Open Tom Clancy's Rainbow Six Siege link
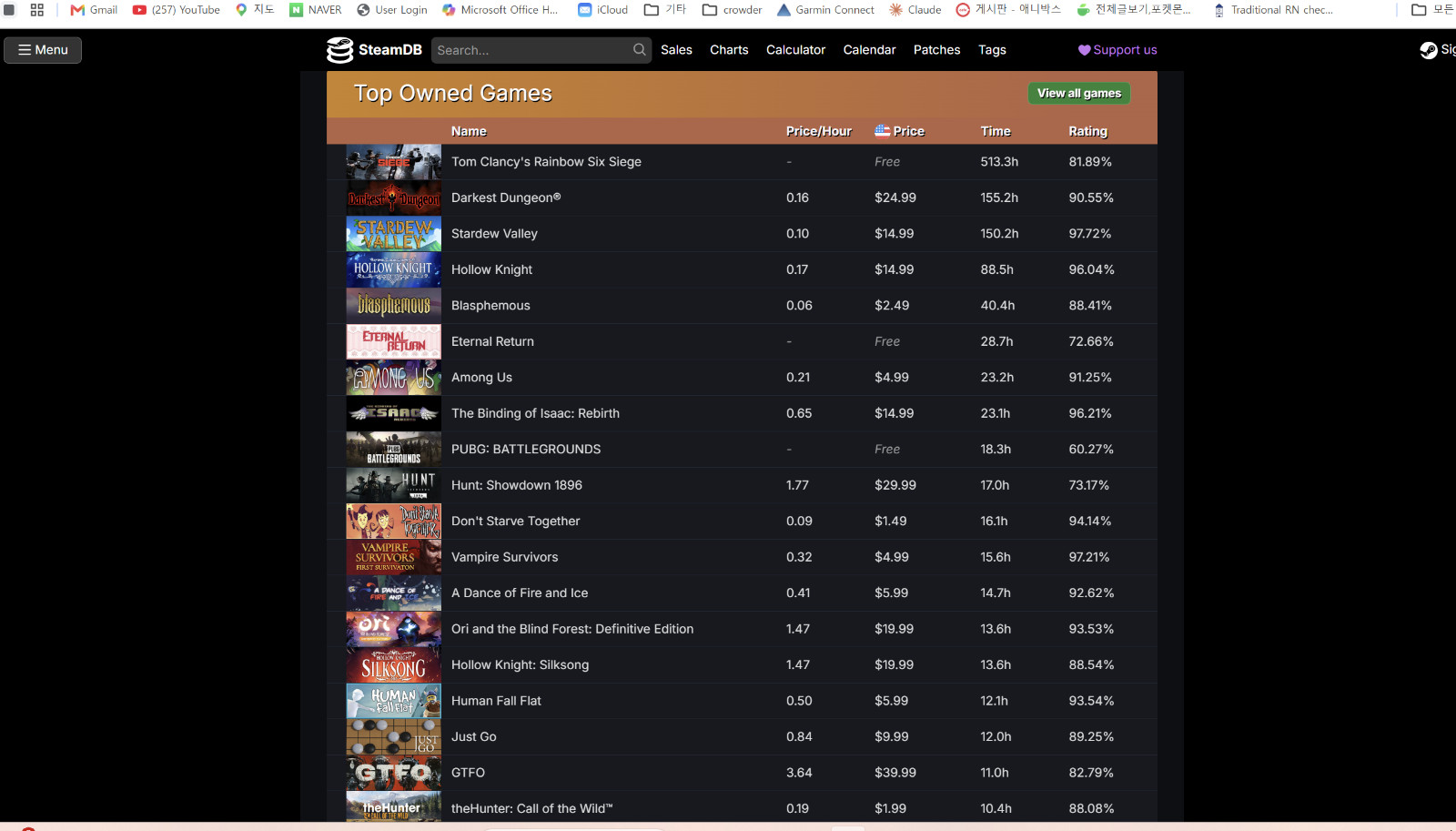This screenshot has height=831, width=1456. (x=546, y=162)
